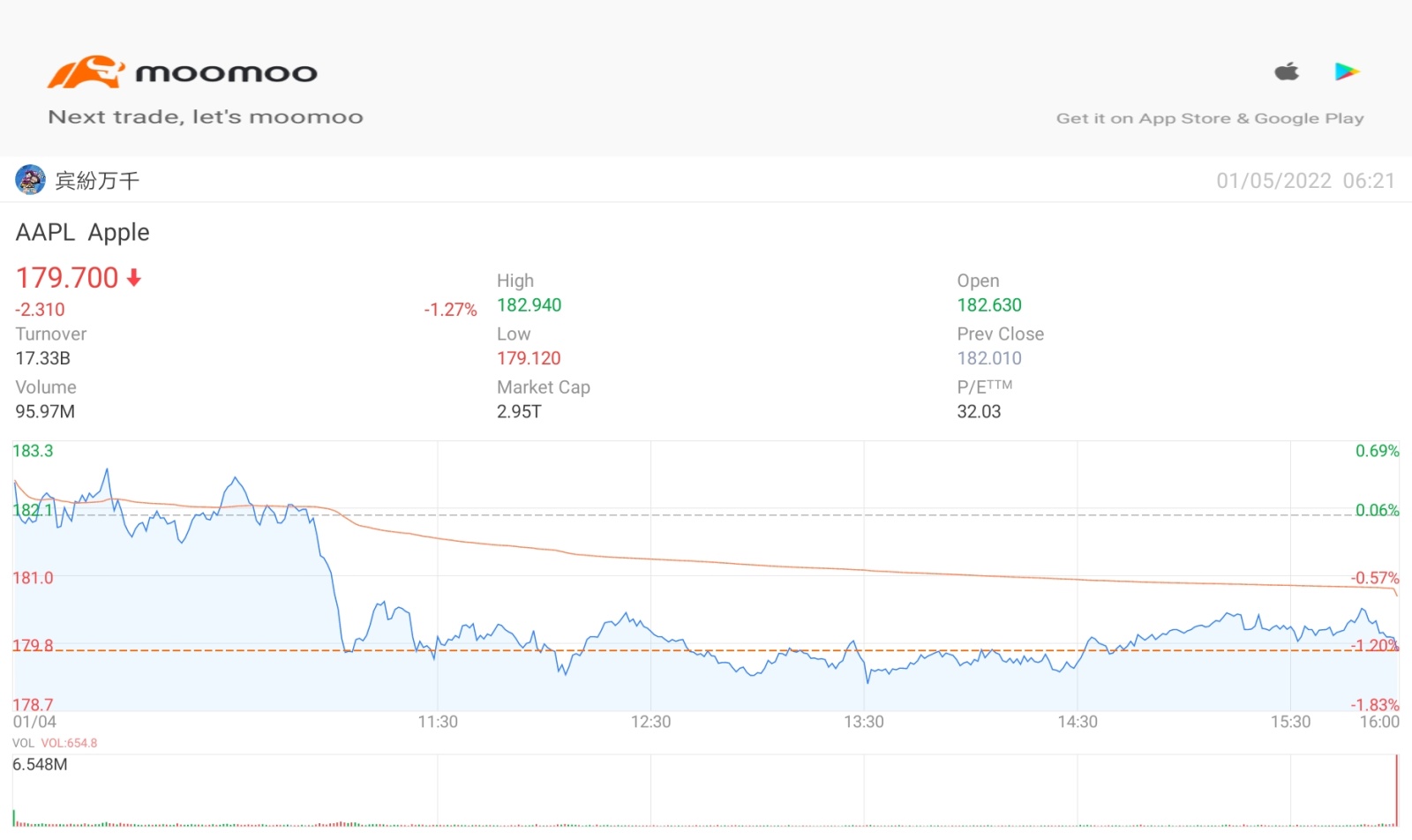Click the 0.06% axis label
This screenshot has height=840, width=1412.
[x=1378, y=510]
